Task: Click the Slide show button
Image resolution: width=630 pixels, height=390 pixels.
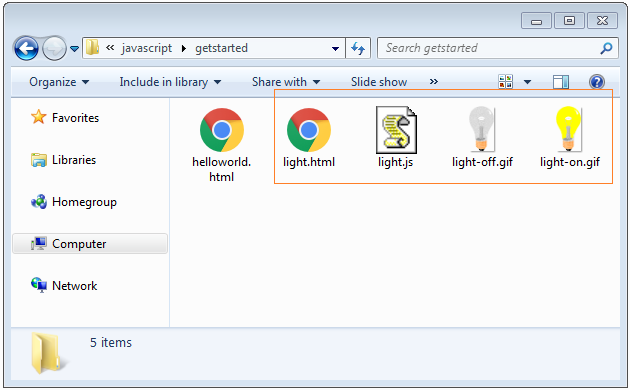Action: pyautogui.click(x=379, y=82)
